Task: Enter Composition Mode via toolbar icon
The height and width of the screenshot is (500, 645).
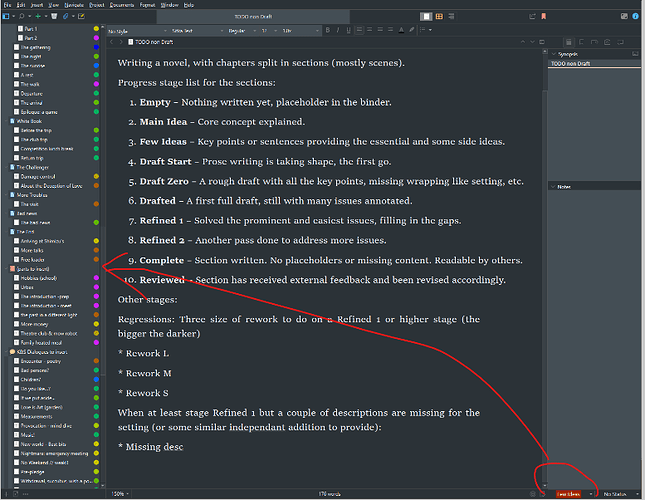Action: tap(624, 16)
